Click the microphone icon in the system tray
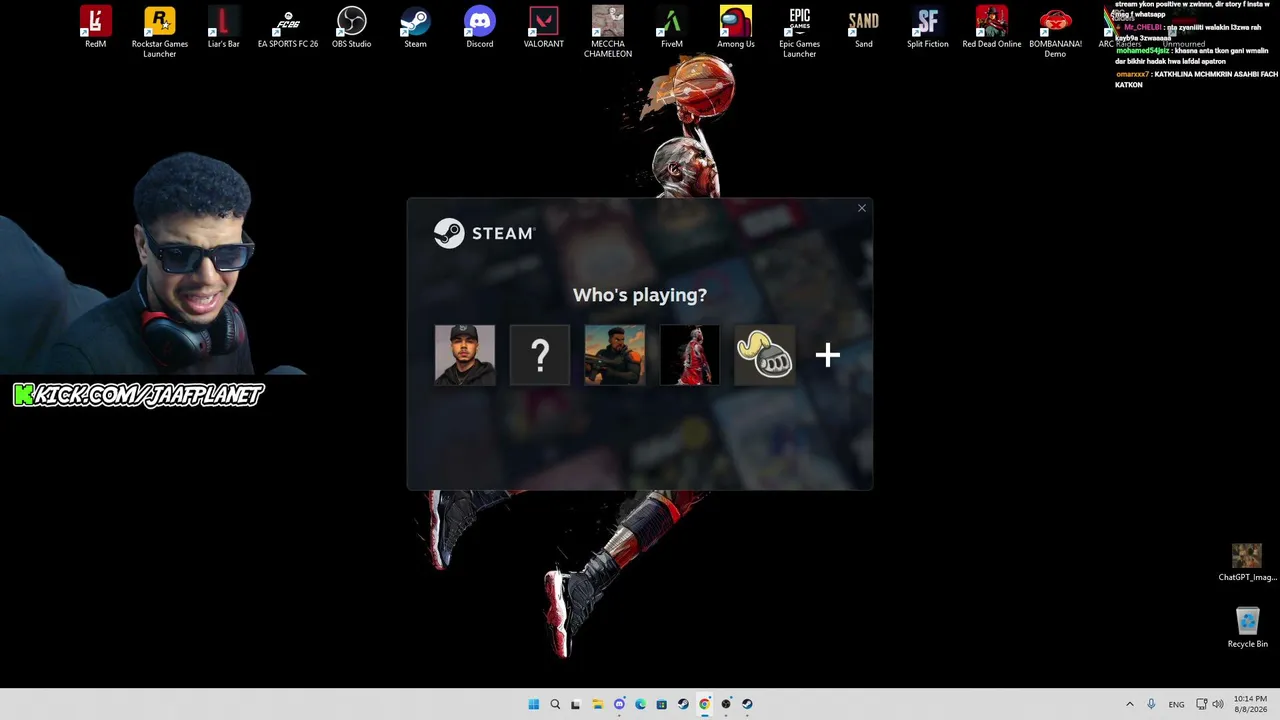 [1152, 704]
